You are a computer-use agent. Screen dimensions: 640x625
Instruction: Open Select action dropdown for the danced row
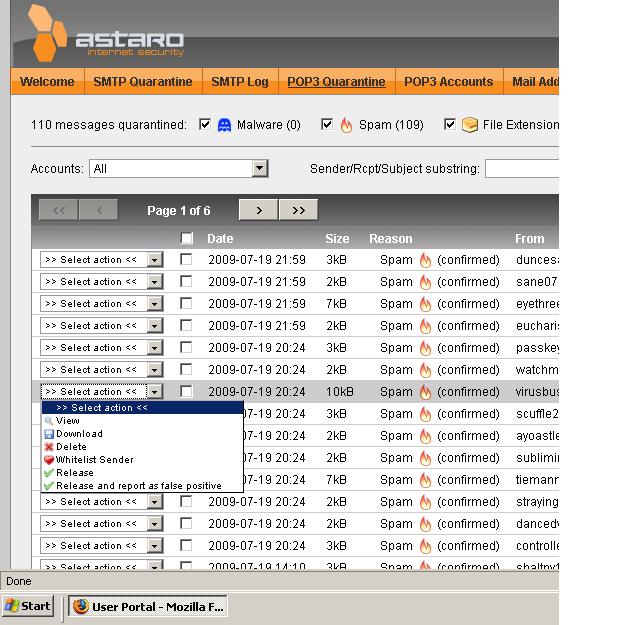click(x=102, y=524)
